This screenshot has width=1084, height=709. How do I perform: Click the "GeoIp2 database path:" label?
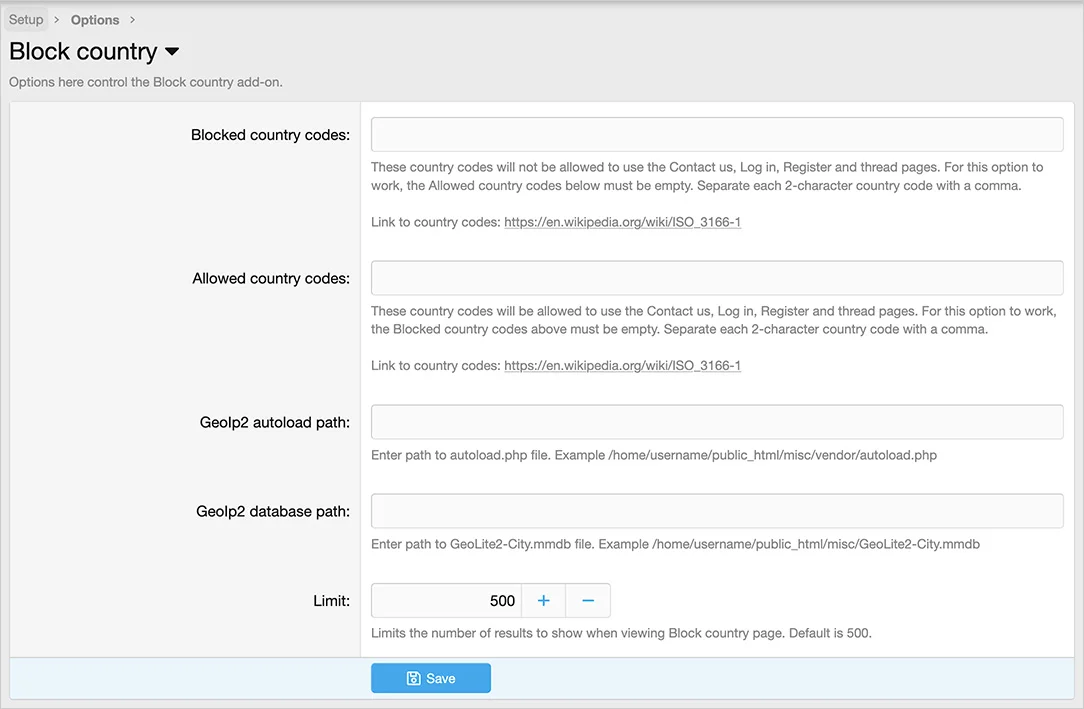coord(272,512)
